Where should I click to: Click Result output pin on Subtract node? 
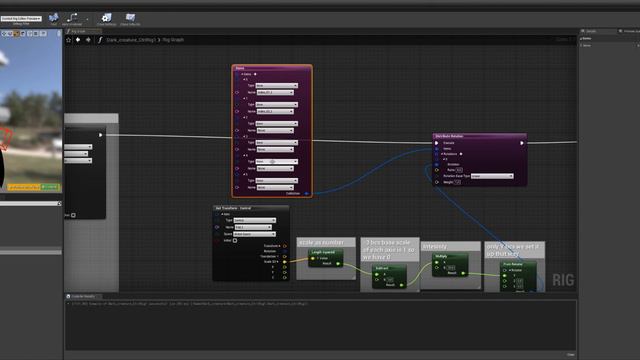(402, 285)
